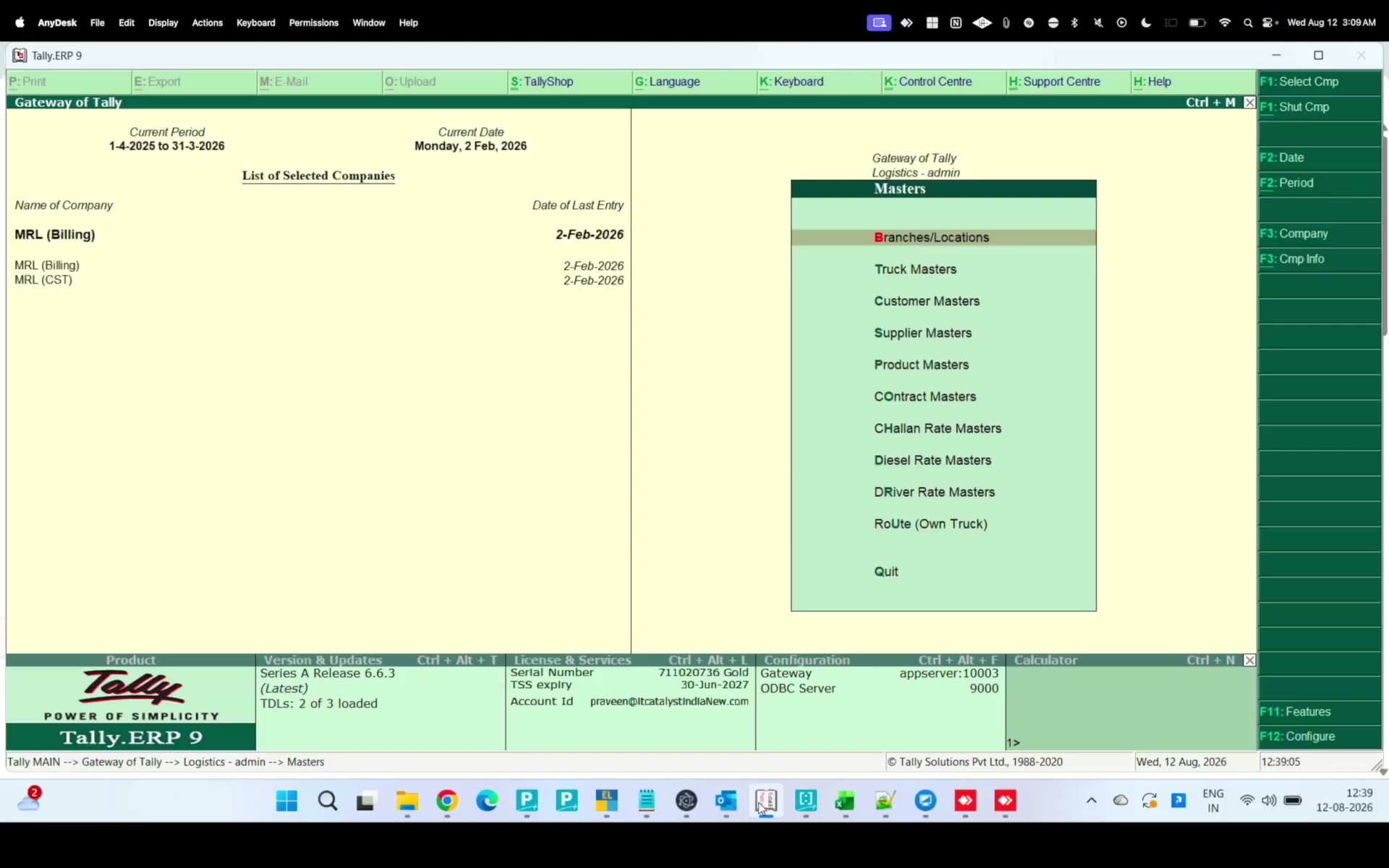This screenshot has height=868, width=1389.
Task: Open RoUte (Own Truck) entry
Action: (x=930, y=524)
